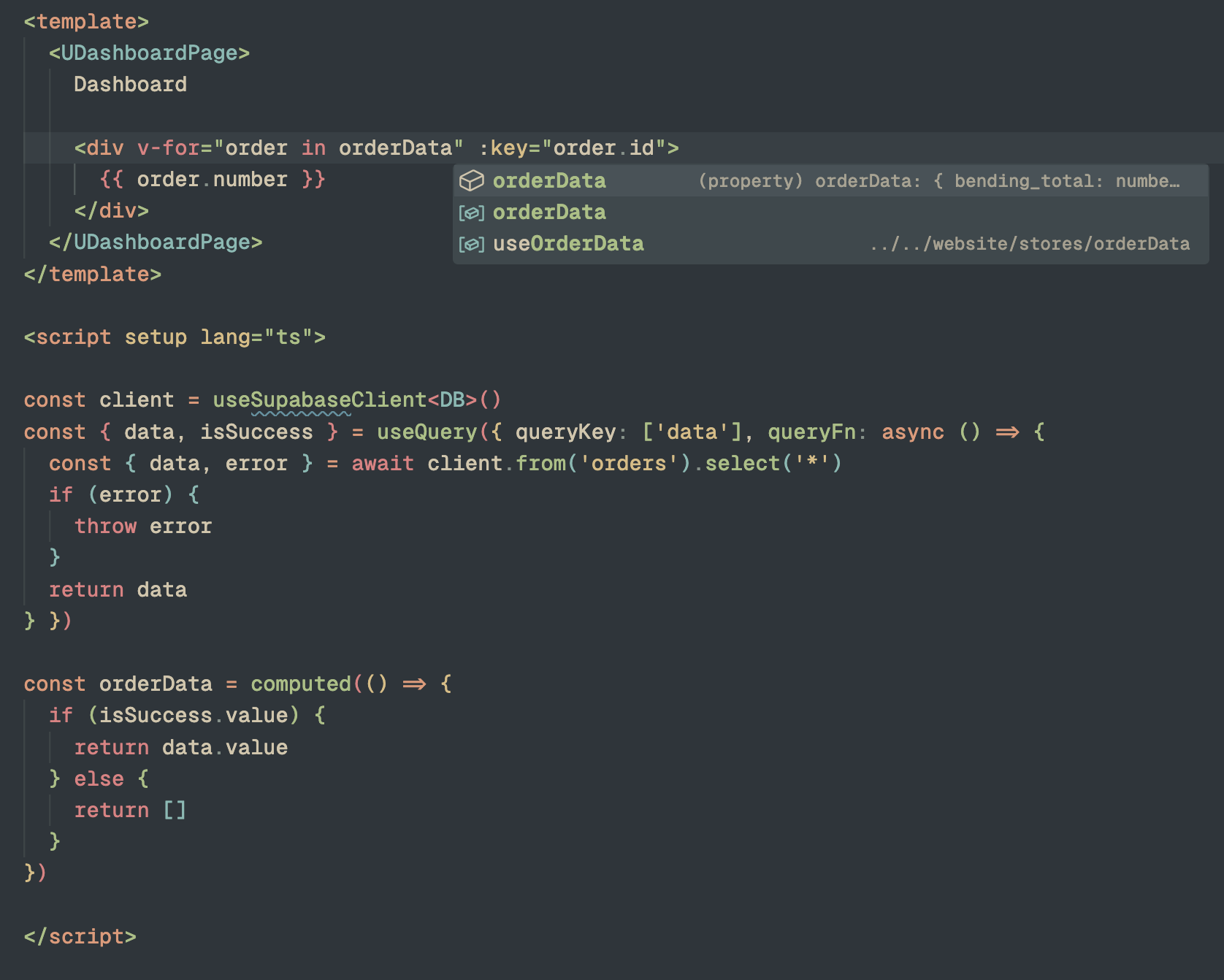Click the opening '<template>' tag

(x=86, y=22)
